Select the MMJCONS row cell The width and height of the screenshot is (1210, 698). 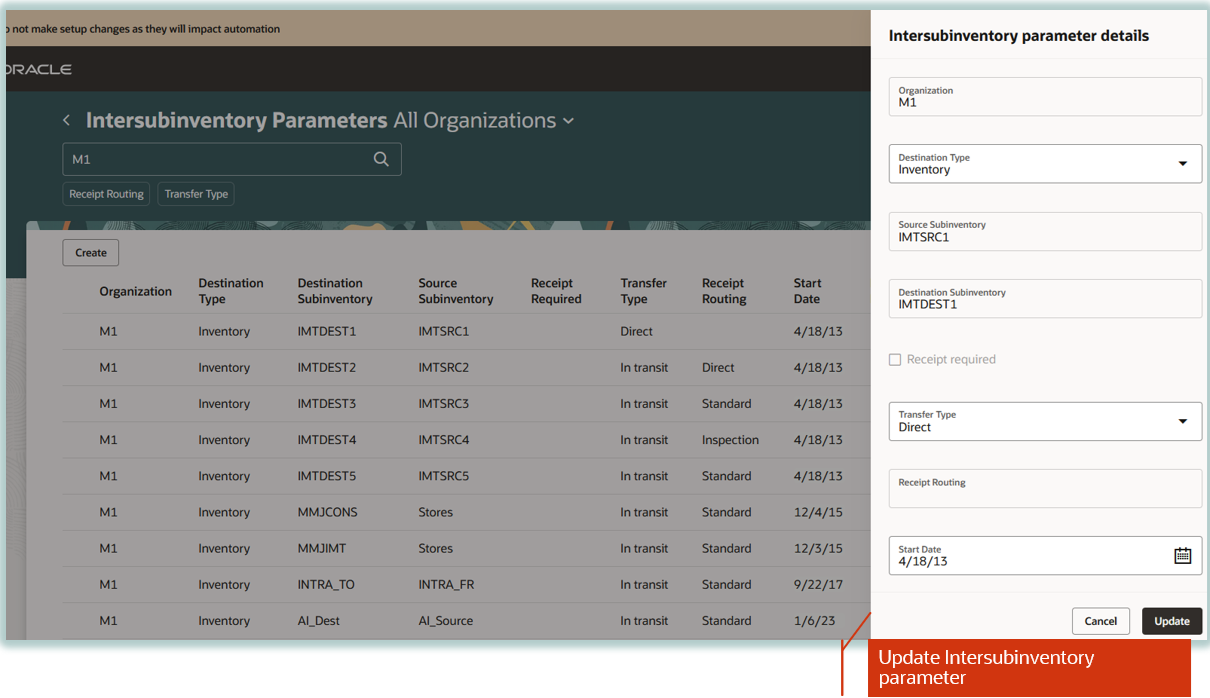click(x=327, y=512)
